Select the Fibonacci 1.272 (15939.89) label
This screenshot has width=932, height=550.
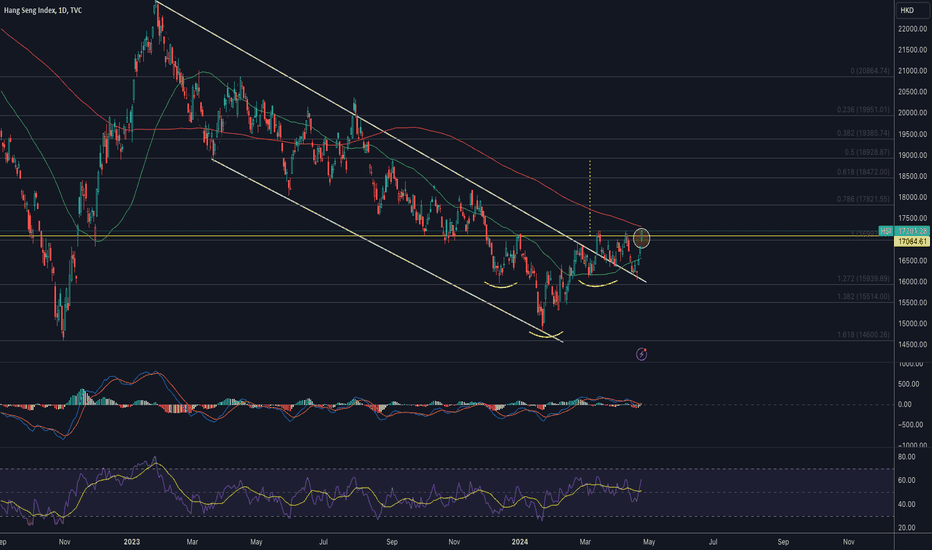point(863,278)
